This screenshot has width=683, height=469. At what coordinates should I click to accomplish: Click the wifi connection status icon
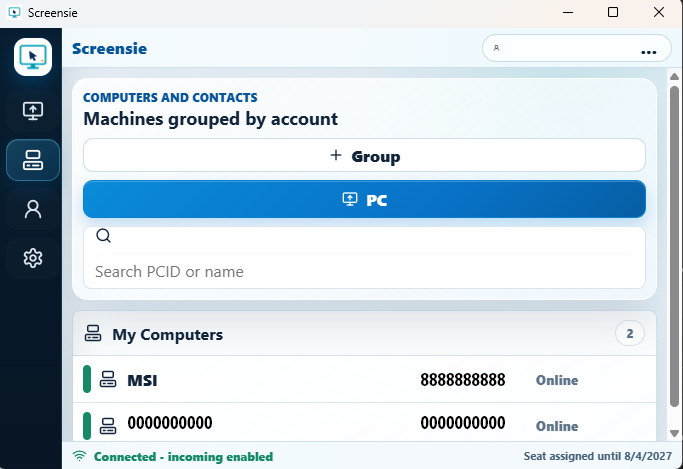click(x=79, y=456)
